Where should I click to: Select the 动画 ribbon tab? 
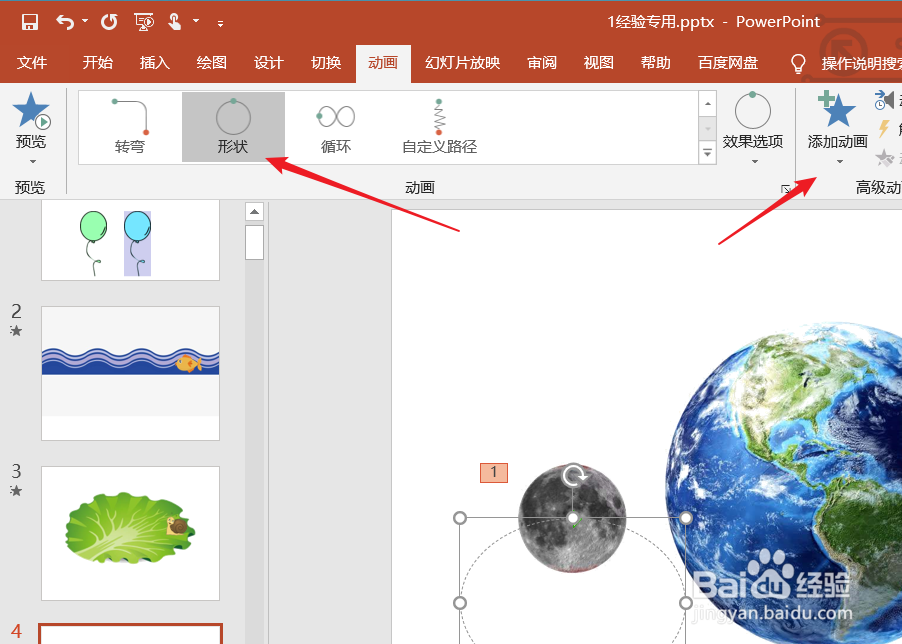coord(383,63)
